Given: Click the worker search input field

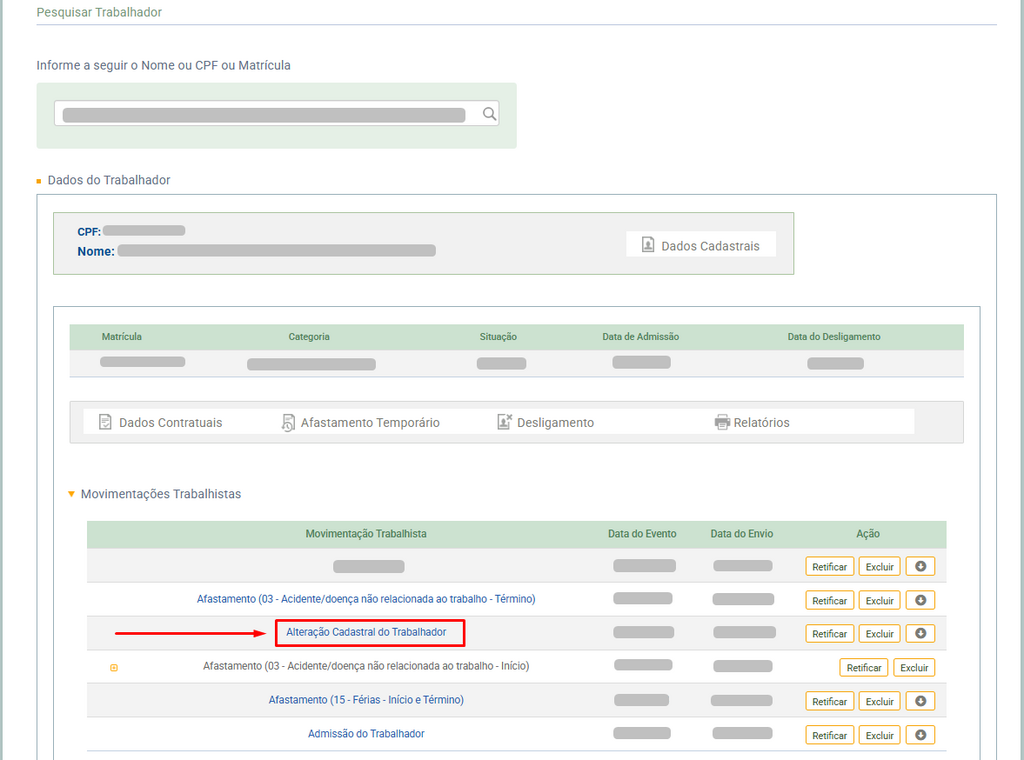Looking at the screenshot, I should click(x=264, y=114).
